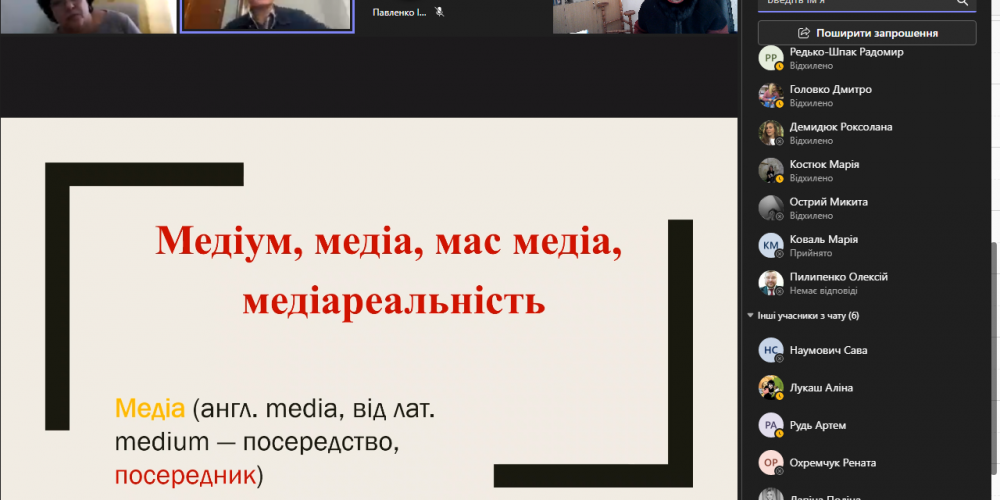Click the Павленко participant video tile
The image size is (1000, 500).
450,16
